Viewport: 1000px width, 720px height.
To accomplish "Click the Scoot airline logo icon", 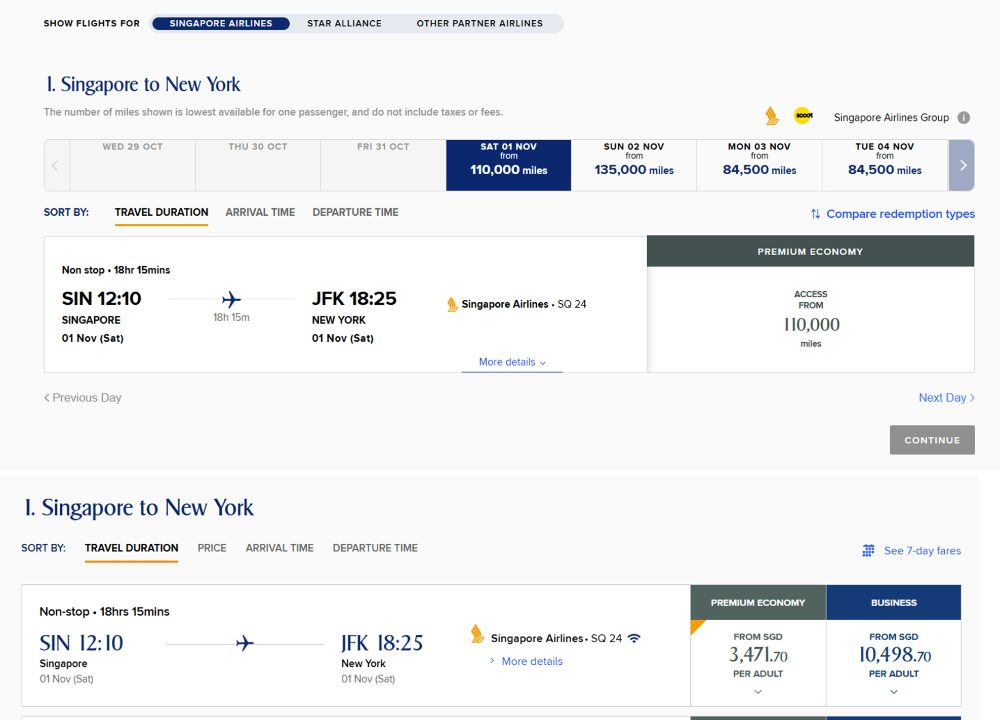I will 803,117.
